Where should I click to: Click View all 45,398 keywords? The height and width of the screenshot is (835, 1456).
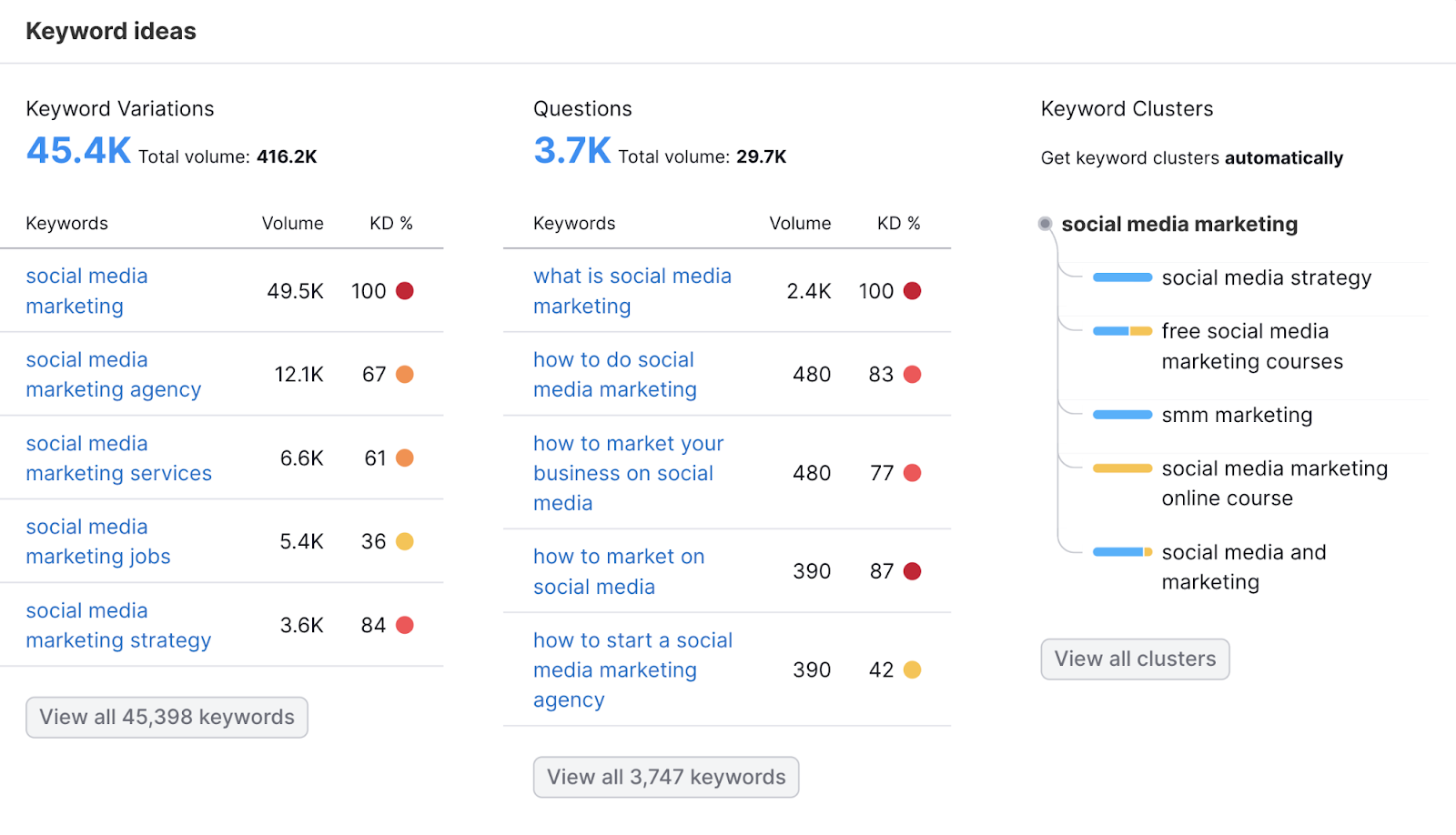coord(166,717)
